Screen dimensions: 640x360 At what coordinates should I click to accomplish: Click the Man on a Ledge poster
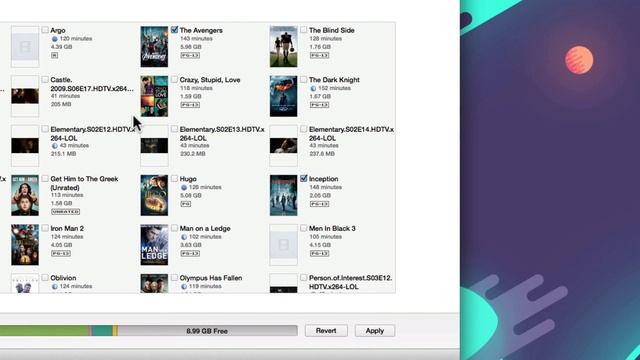[154, 245]
